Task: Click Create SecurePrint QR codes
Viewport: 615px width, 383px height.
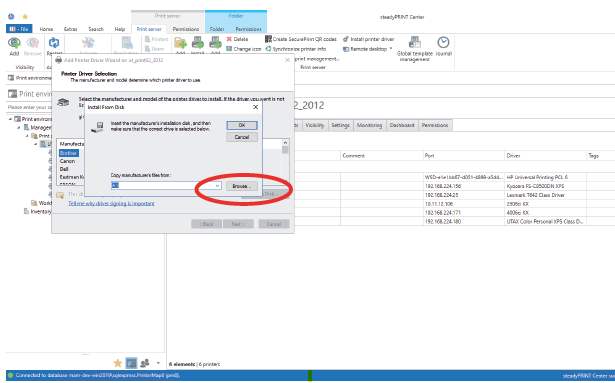Action: 301,39
